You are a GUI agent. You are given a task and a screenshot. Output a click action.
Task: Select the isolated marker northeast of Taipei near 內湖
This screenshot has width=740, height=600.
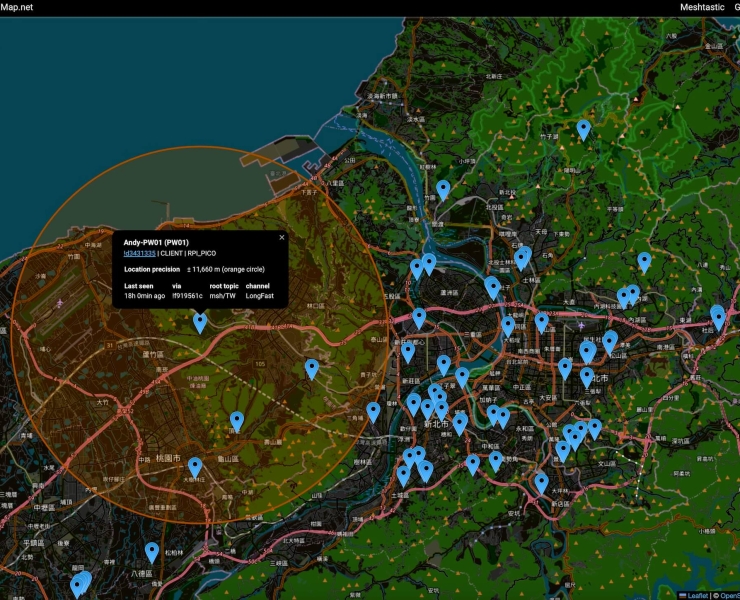click(x=644, y=262)
